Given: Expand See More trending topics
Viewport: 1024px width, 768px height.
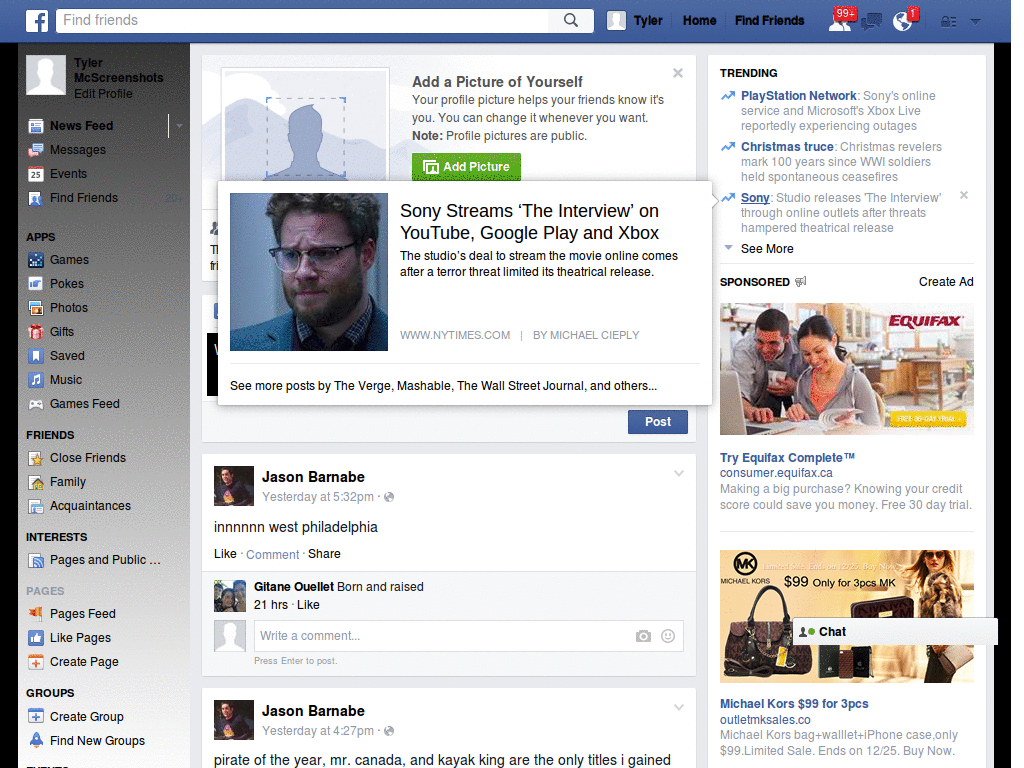Looking at the screenshot, I should coord(767,249).
